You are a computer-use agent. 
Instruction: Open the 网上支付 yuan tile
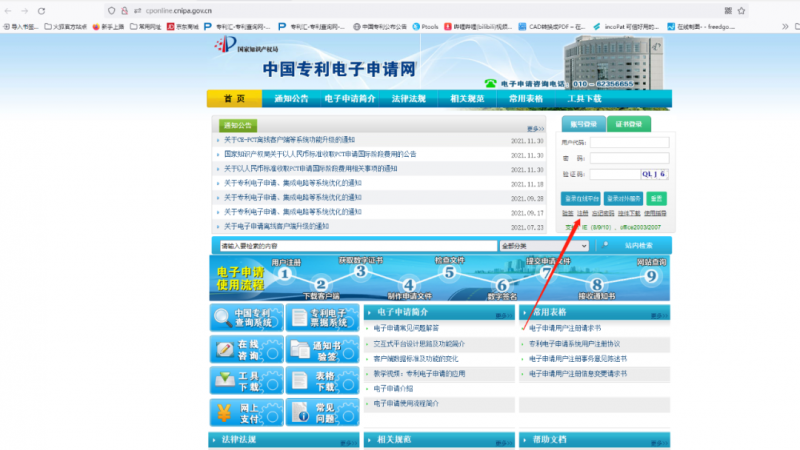246,412
